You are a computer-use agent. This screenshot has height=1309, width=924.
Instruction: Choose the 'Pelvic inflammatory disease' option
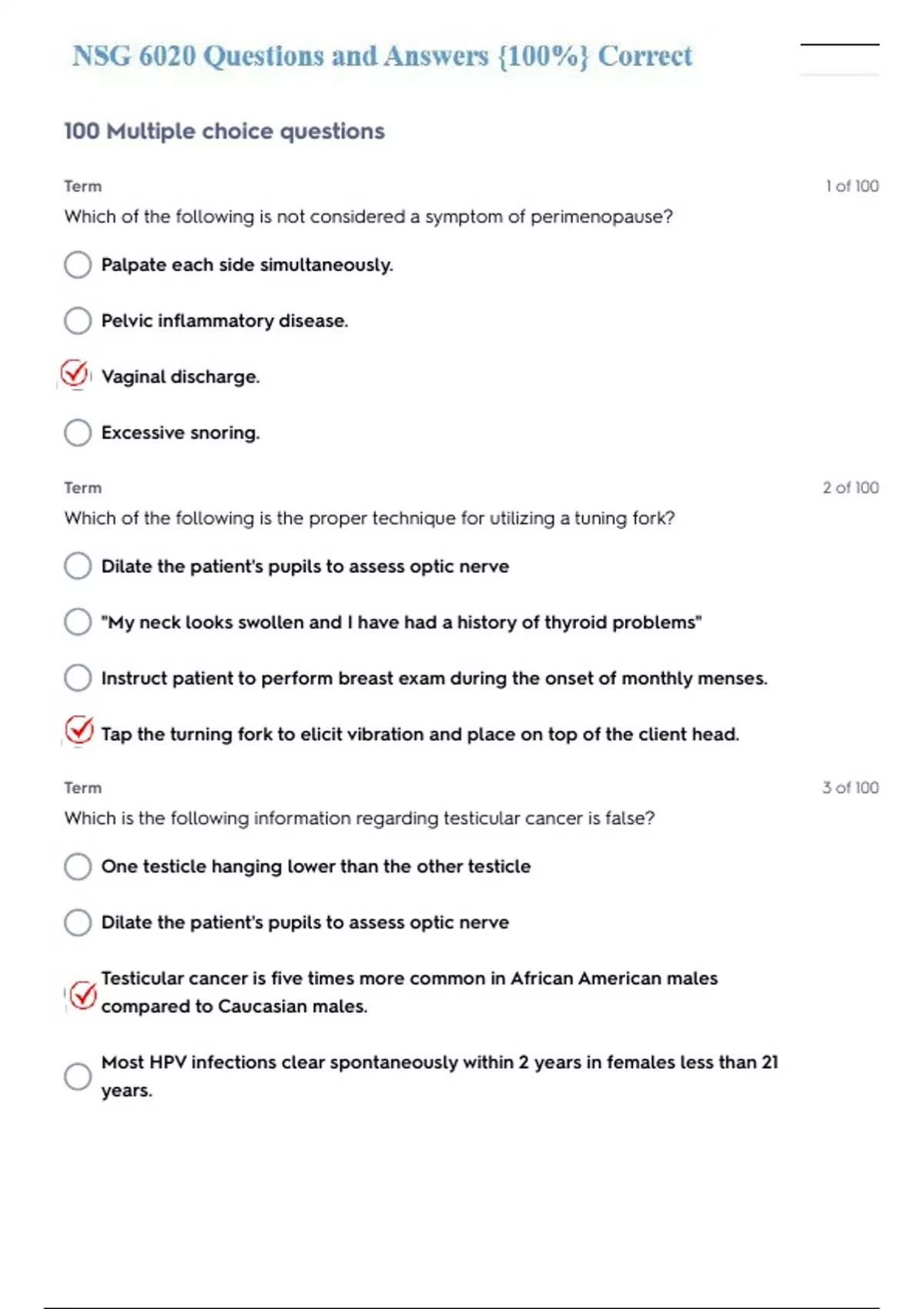pyautogui.click(x=78, y=320)
